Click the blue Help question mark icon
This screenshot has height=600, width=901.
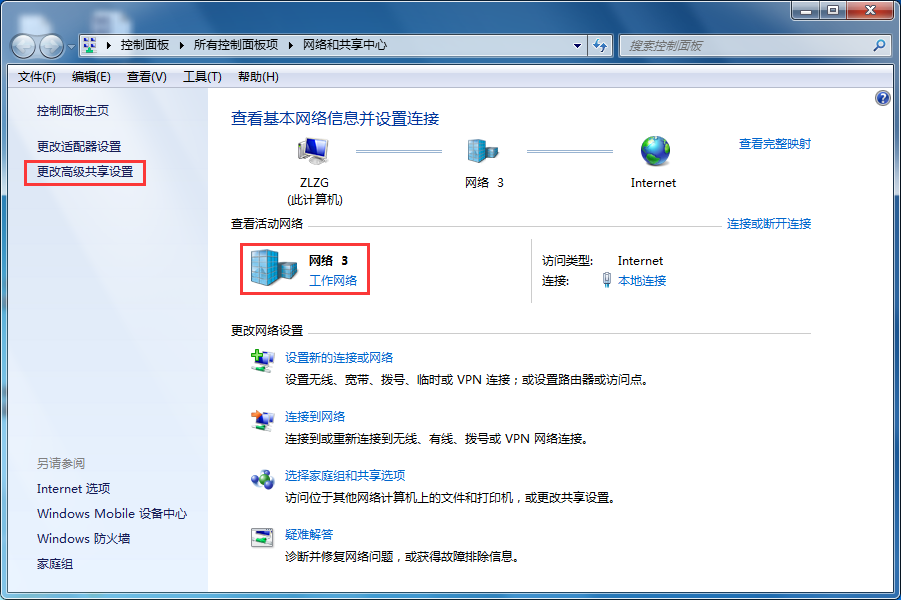click(882, 98)
